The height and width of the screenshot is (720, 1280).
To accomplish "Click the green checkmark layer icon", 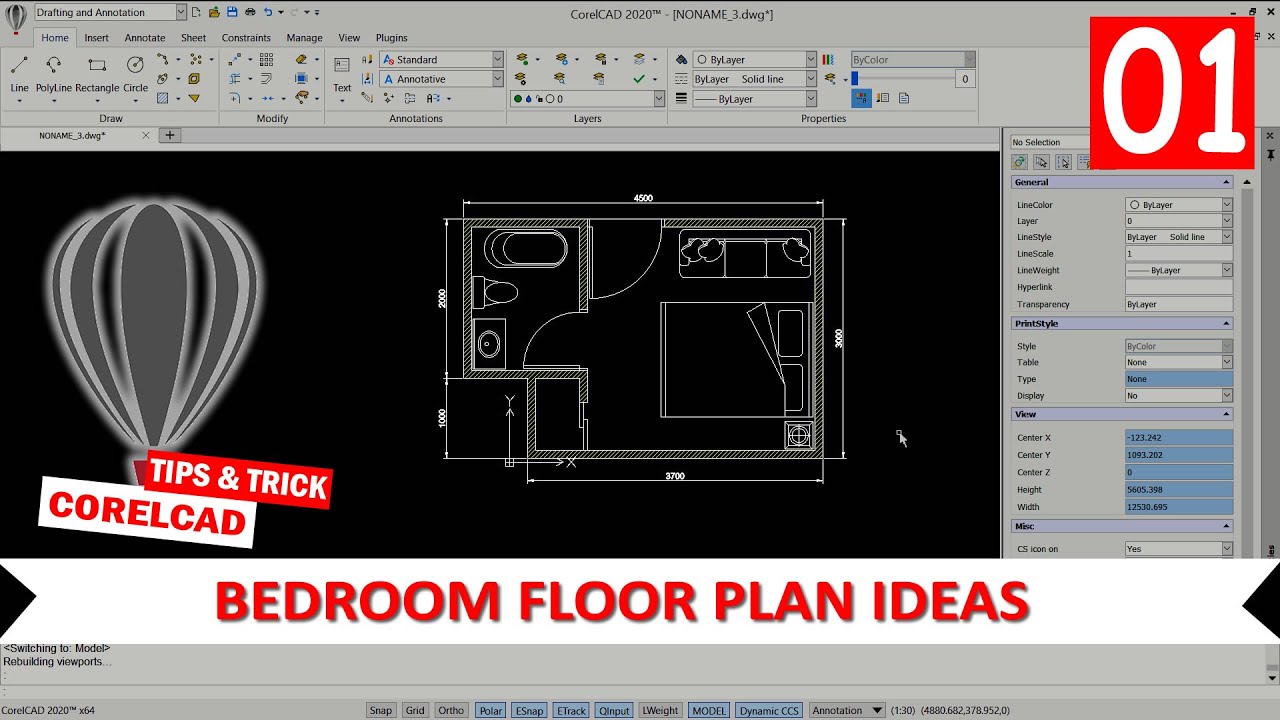I will pos(639,79).
